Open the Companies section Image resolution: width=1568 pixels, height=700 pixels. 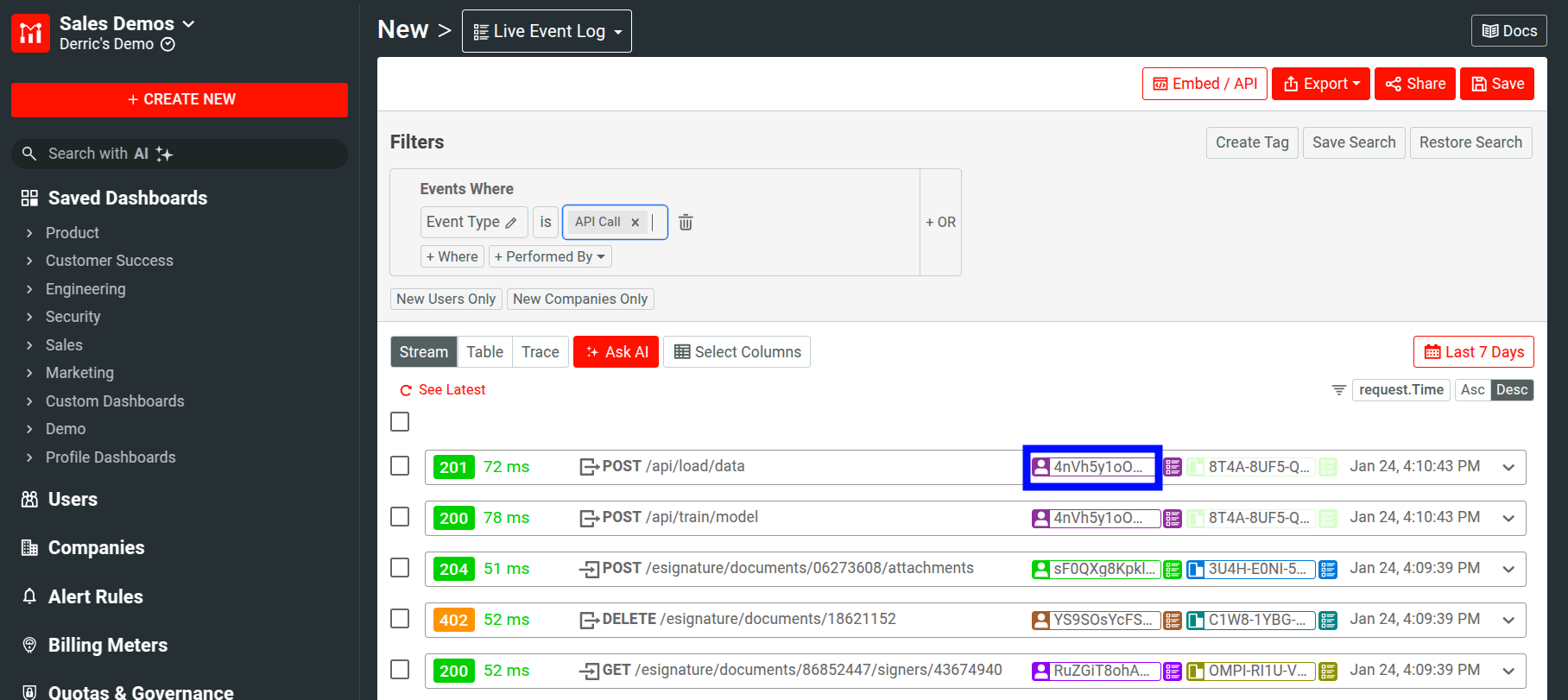click(x=96, y=547)
